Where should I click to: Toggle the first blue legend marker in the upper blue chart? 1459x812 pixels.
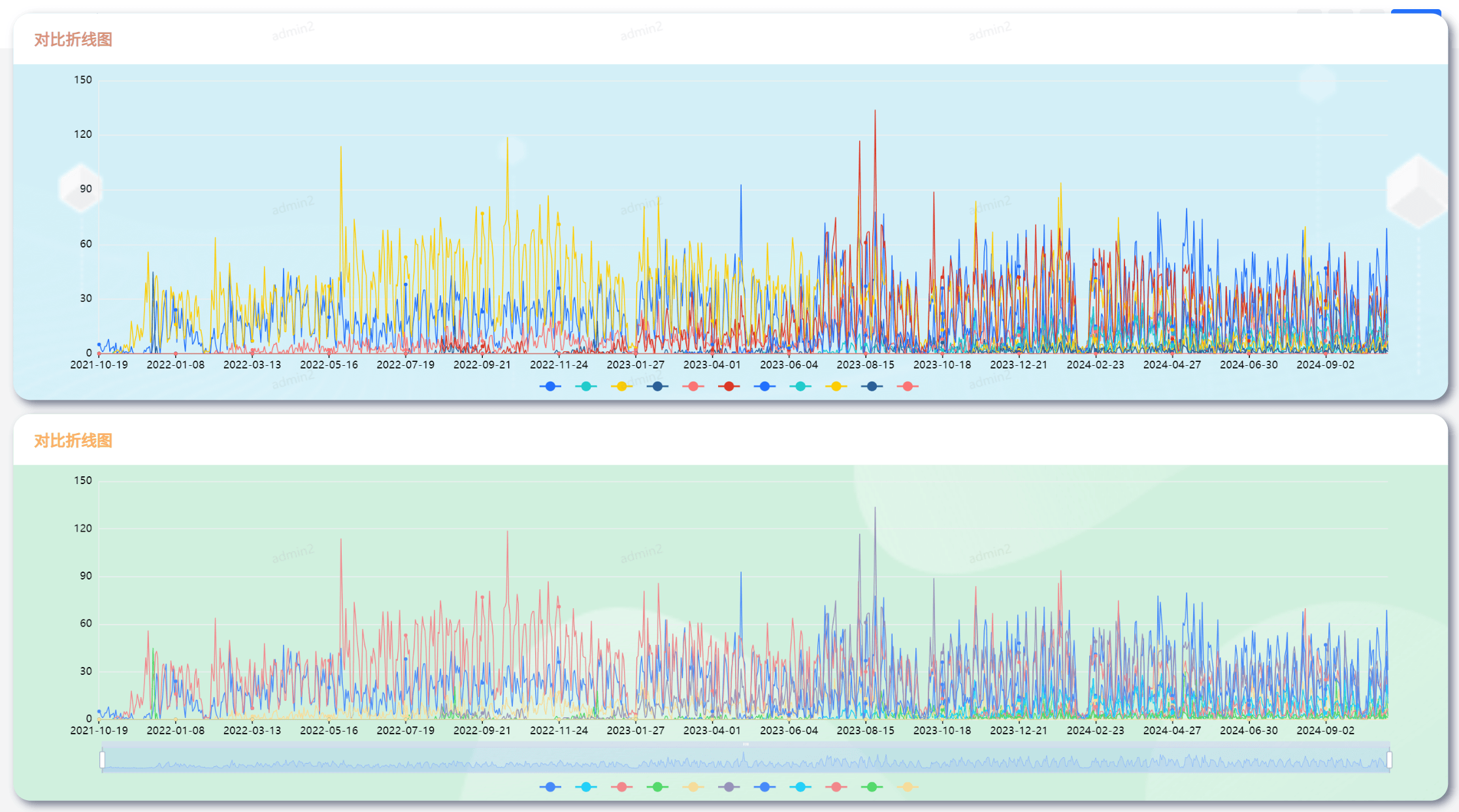click(550, 387)
